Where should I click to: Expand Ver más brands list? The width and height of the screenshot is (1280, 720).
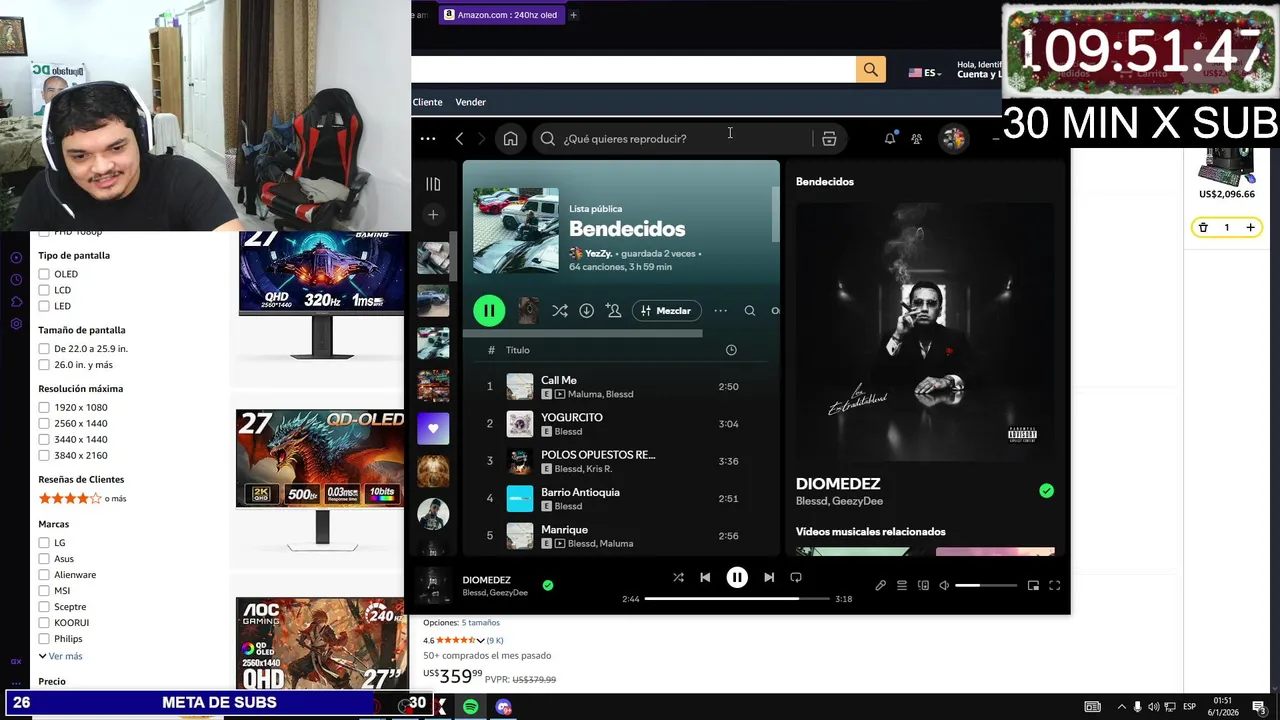[60, 656]
